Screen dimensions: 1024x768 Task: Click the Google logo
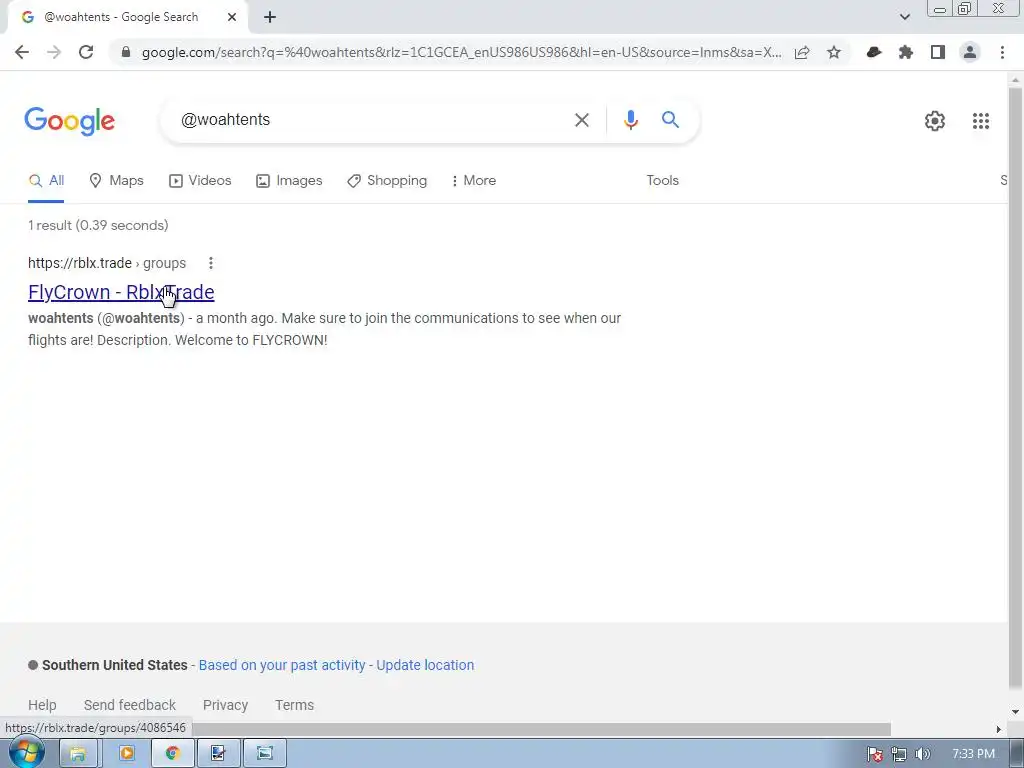pos(69,121)
